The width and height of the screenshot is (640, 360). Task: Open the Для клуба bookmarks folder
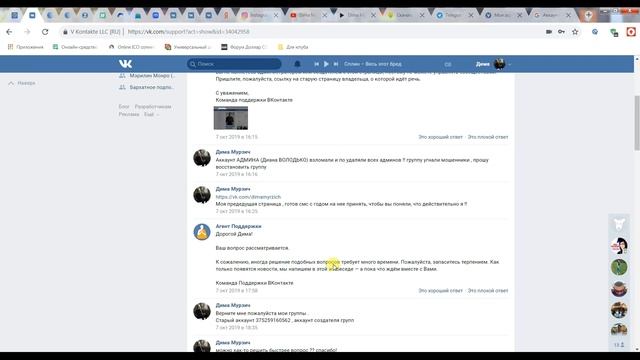coord(293,47)
